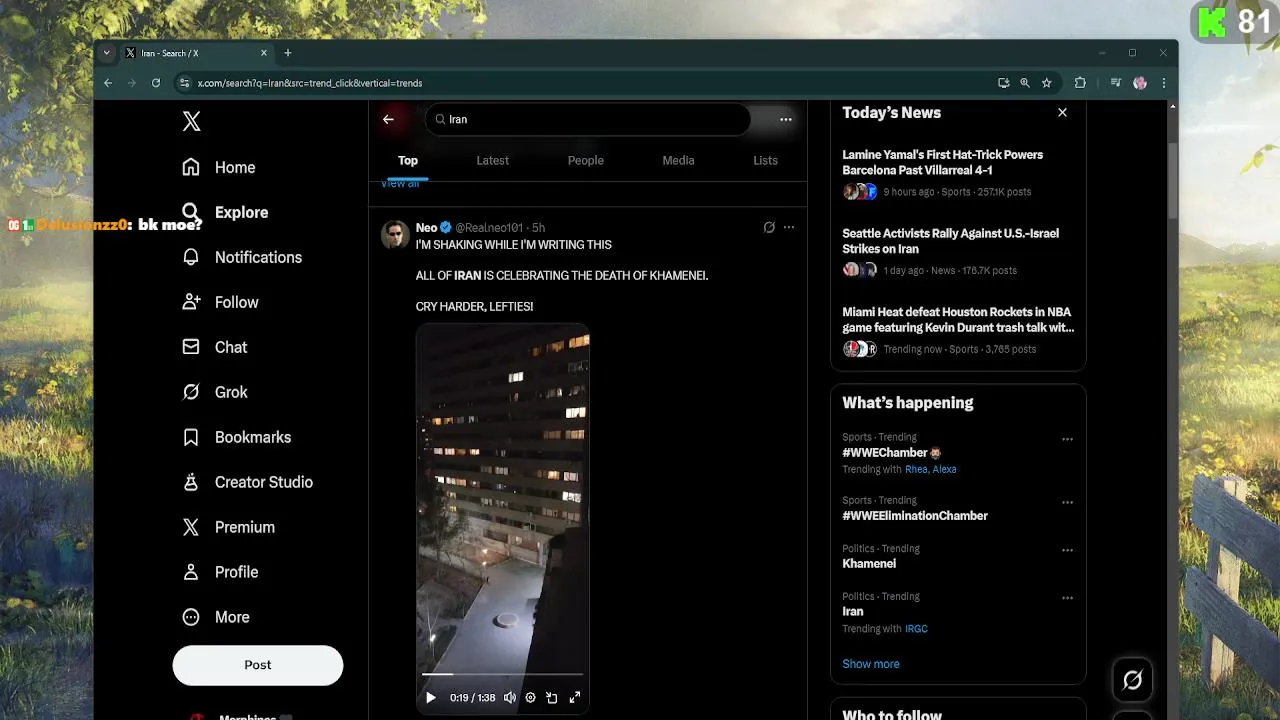Switch to the Lists tab

coord(765,160)
